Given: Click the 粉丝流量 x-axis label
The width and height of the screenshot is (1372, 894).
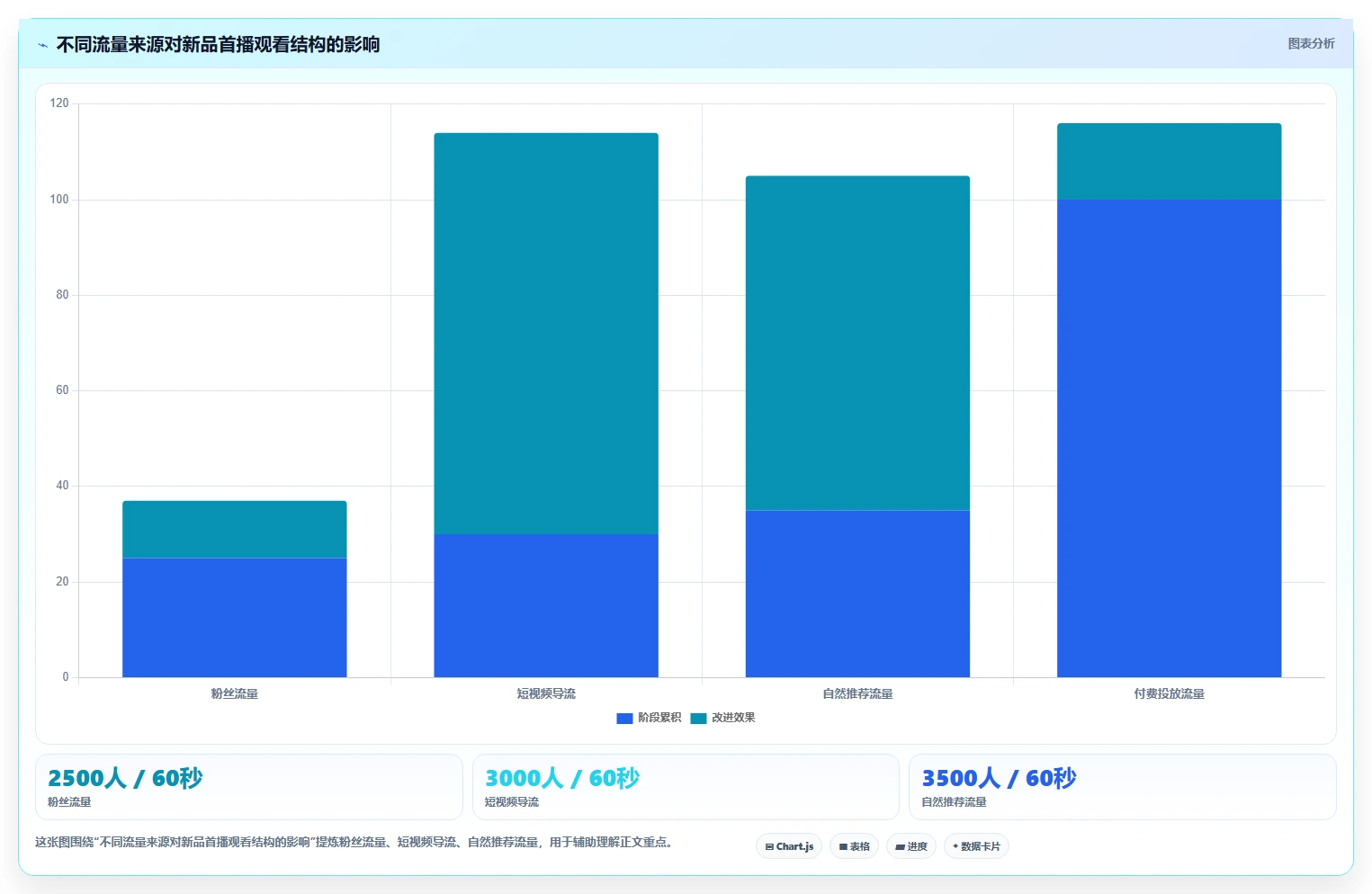Looking at the screenshot, I should [235, 693].
